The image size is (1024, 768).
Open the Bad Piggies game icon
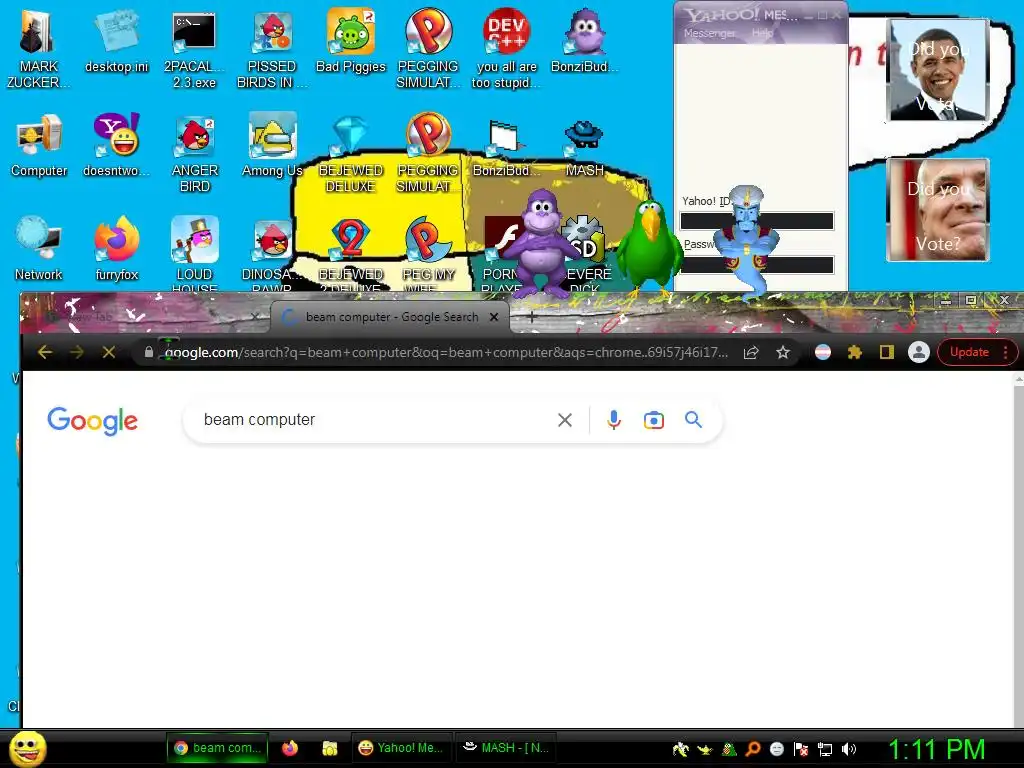click(x=351, y=40)
